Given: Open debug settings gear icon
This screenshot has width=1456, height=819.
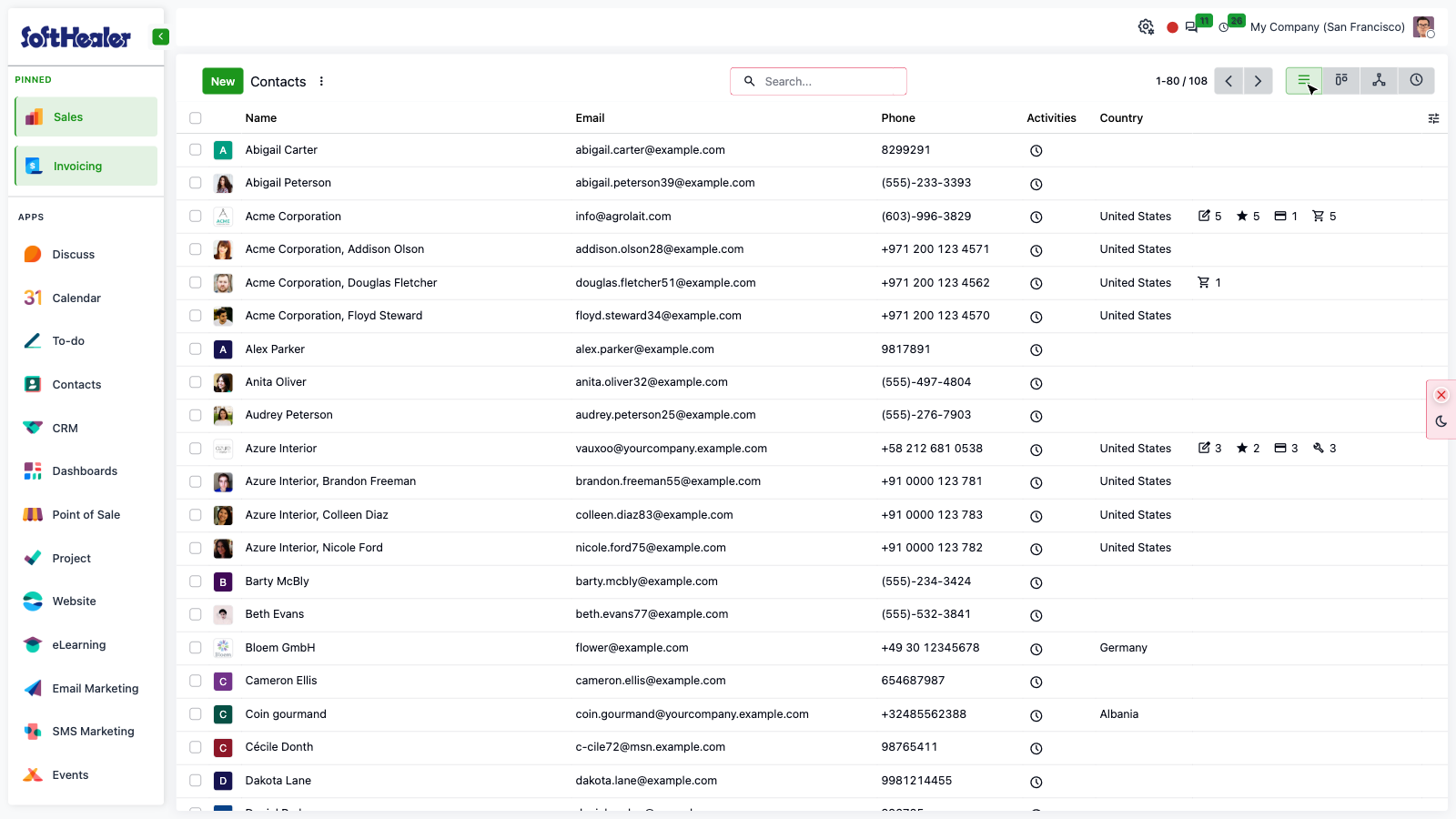Looking at the screenshot, I should pyautogui.click(x=1146, y=27).
